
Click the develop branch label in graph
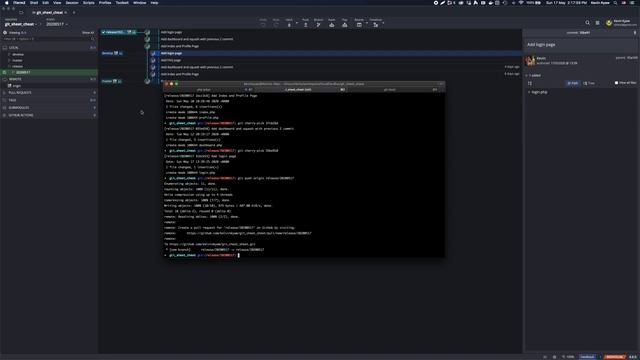tap(112, 53)
